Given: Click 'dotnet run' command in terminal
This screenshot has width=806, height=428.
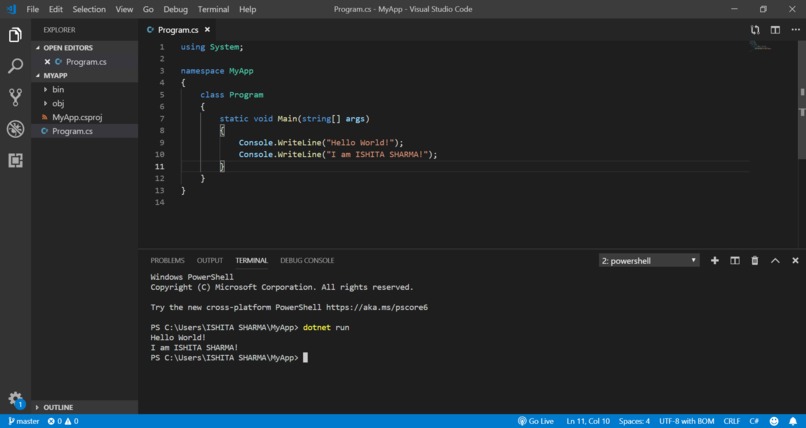Looking at the screenshot, I should [326, 327].
